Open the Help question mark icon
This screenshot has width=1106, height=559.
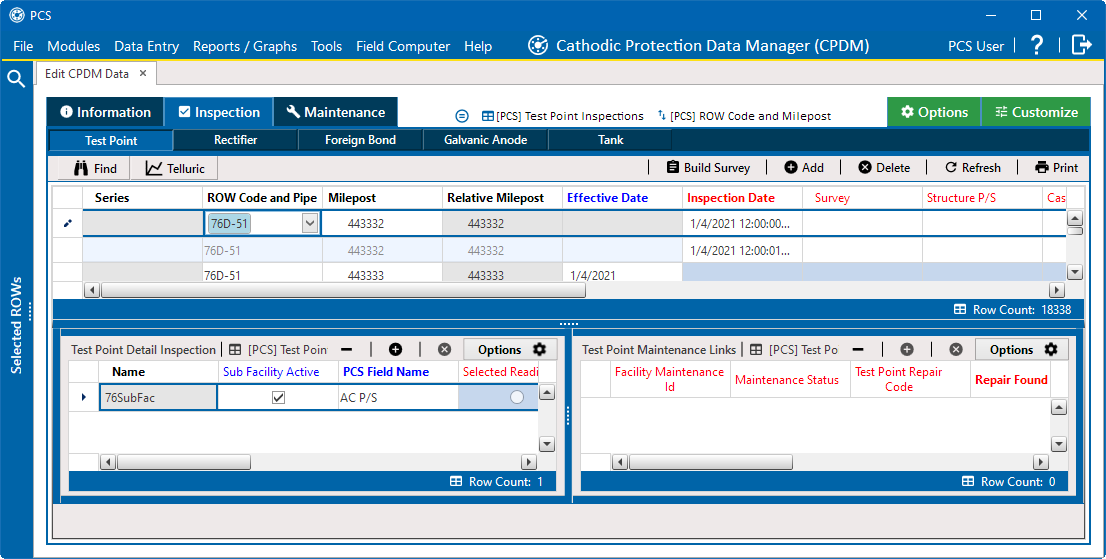click(1037, 45)
